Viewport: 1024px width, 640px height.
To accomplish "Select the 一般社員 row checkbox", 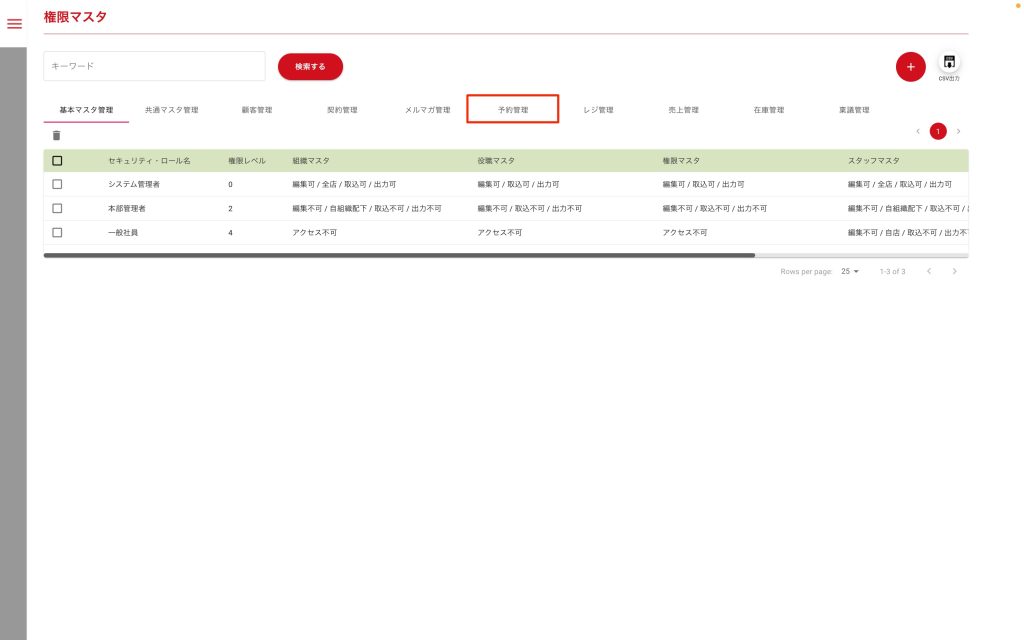I will pos(57,232).
